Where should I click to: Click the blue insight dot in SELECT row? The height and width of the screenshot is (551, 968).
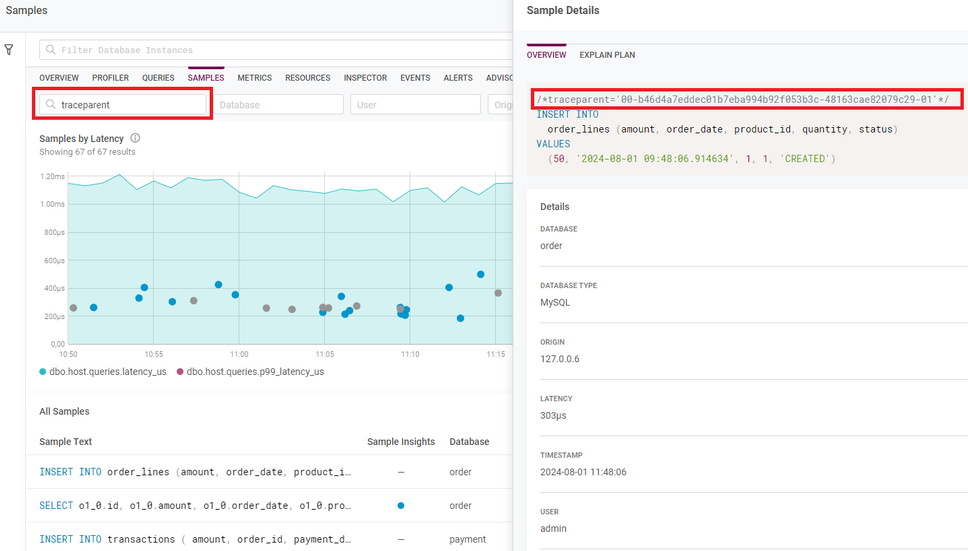click(x=401, y=506)
